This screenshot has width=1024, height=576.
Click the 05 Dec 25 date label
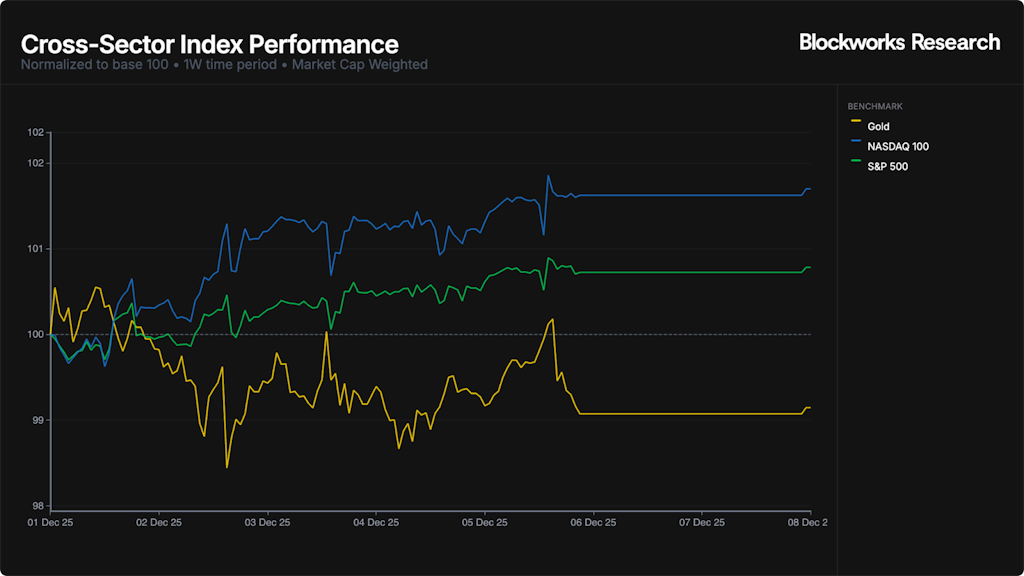click(485, 522)
